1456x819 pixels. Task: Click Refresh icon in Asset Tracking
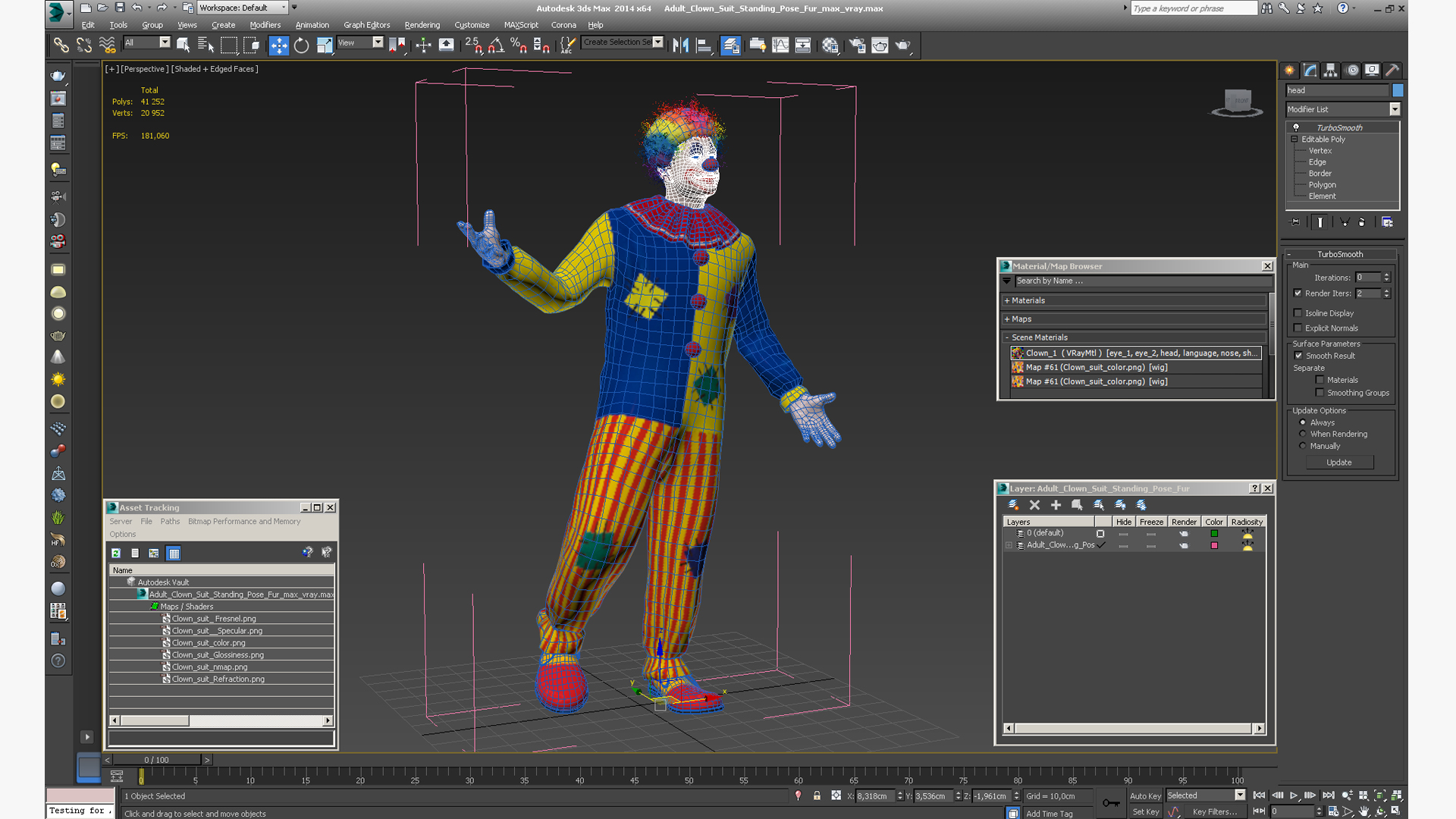click(116, 554)
